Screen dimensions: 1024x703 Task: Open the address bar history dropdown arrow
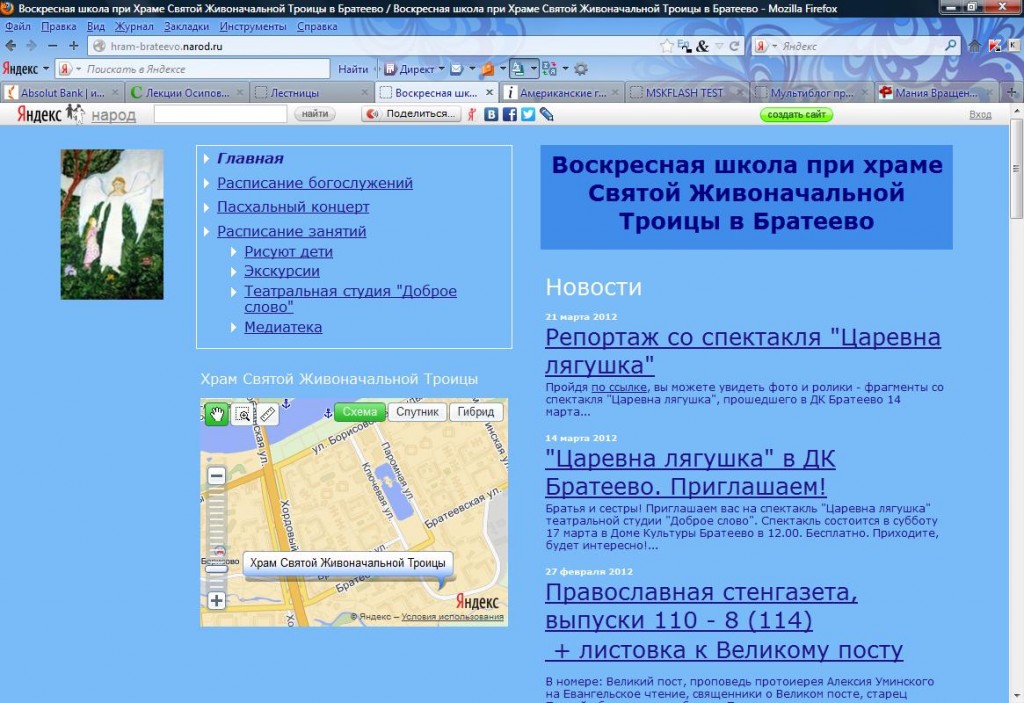(719, 46)
